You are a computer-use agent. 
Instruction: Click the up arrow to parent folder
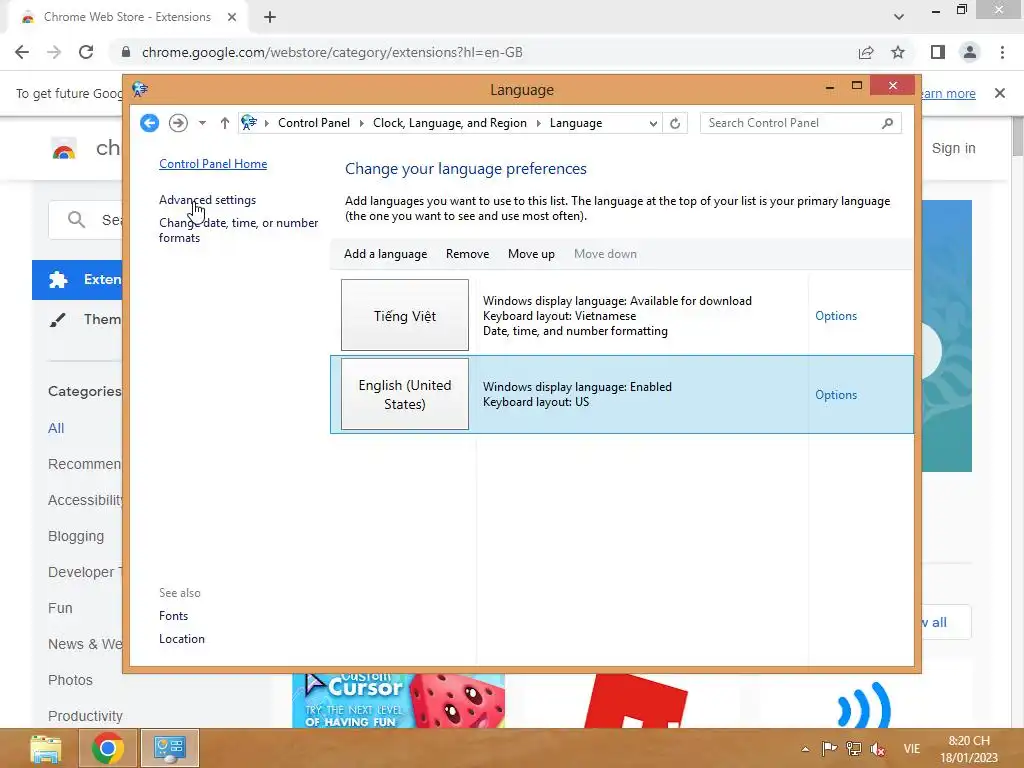tap(225, 123)
